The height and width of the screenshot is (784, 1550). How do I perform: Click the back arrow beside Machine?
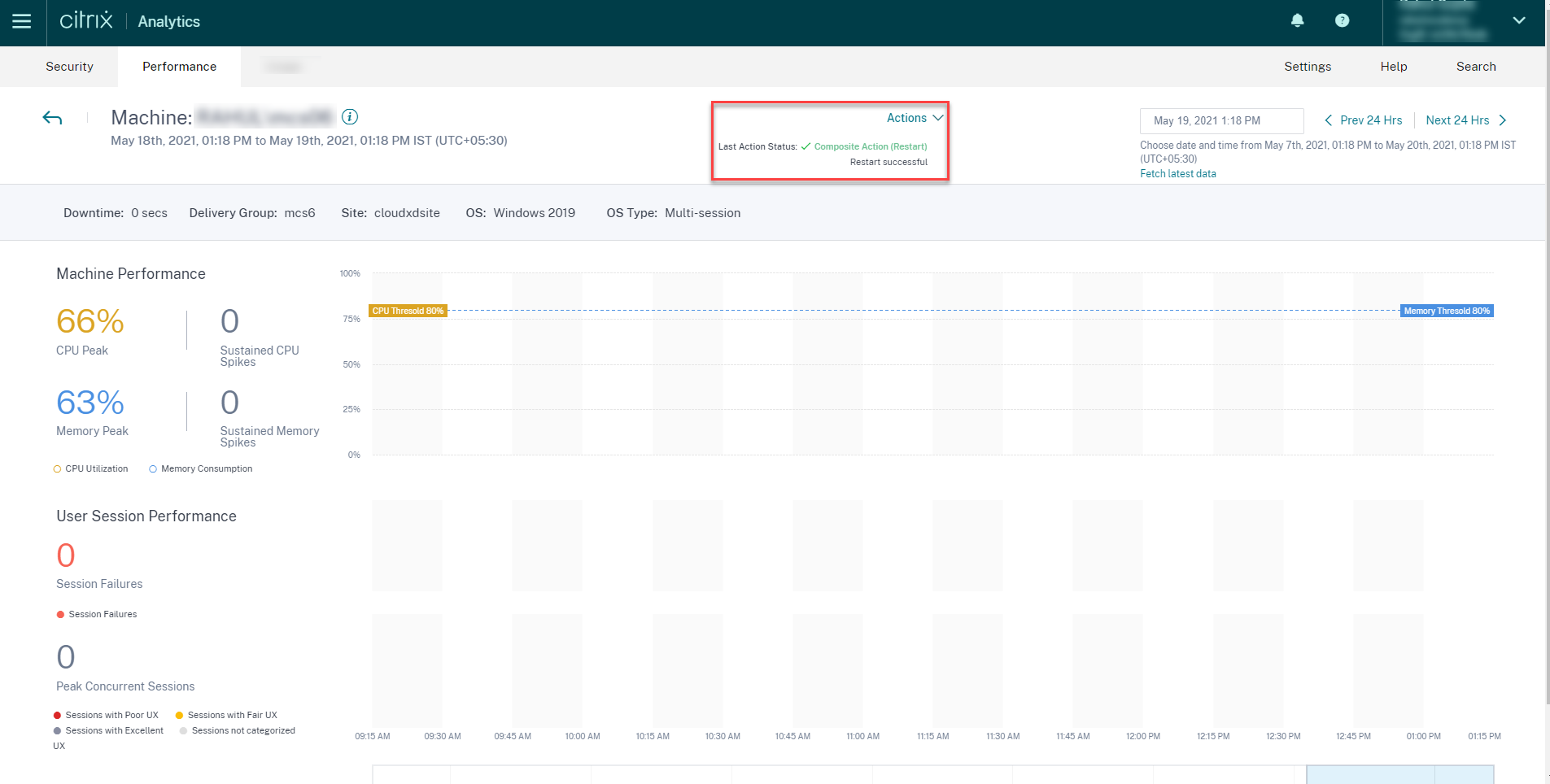pos(52,119)
